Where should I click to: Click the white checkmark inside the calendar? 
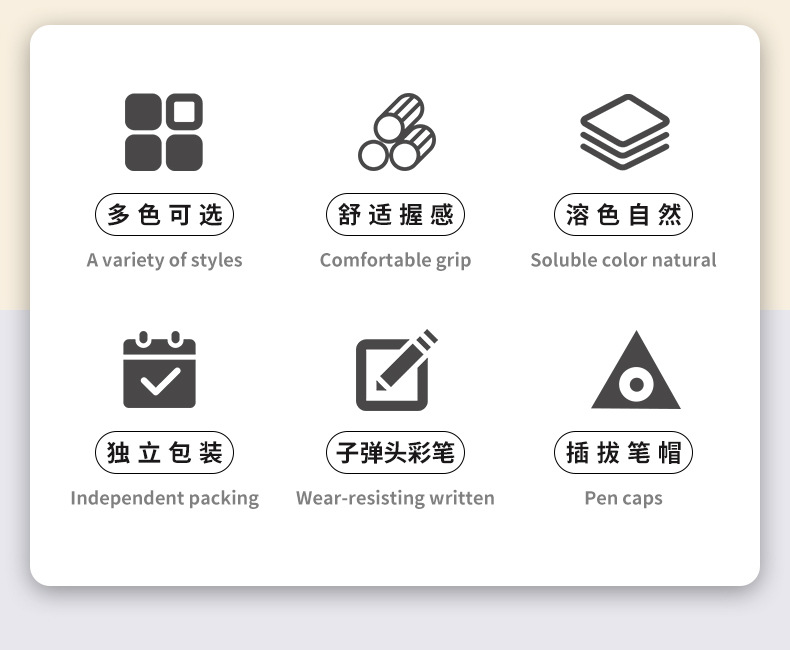point(160,381)
